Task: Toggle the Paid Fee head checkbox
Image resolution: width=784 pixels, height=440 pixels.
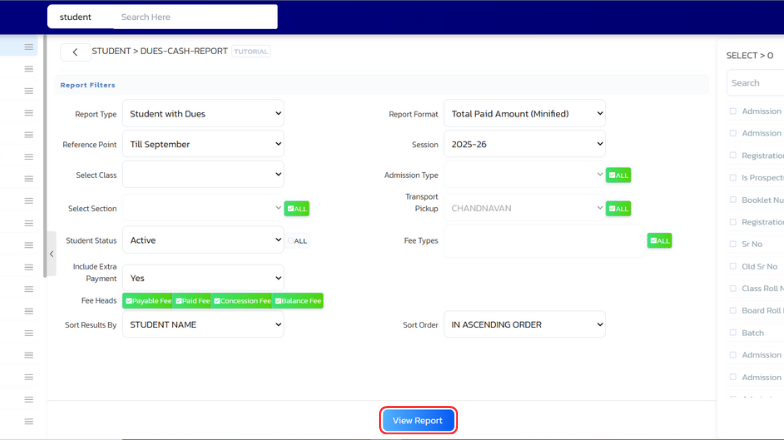Action: (192, 301)
